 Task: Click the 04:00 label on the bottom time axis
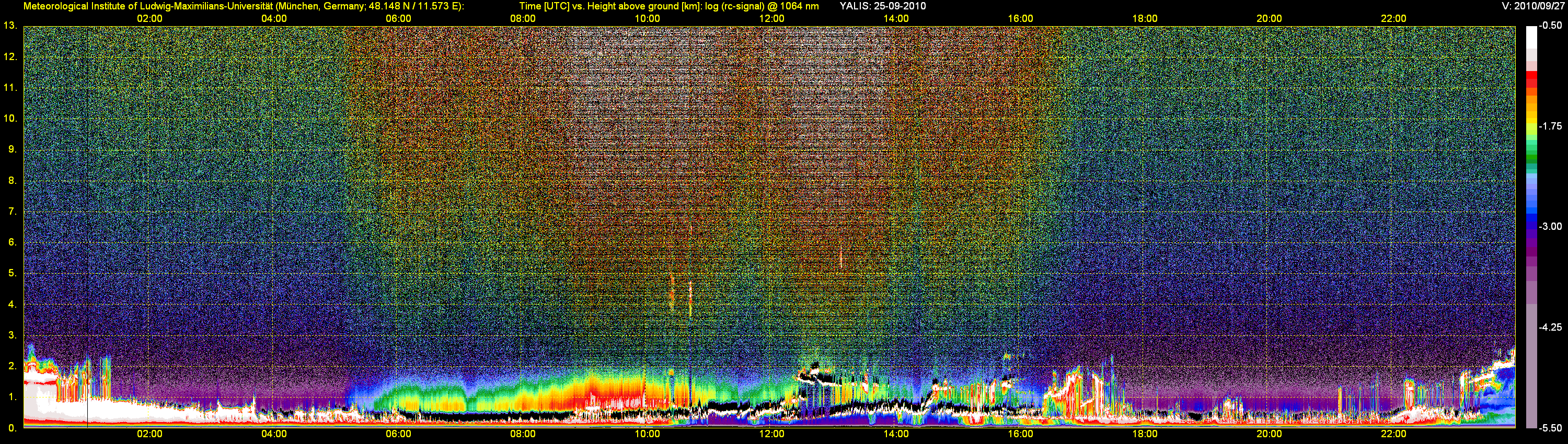[274, 434]
